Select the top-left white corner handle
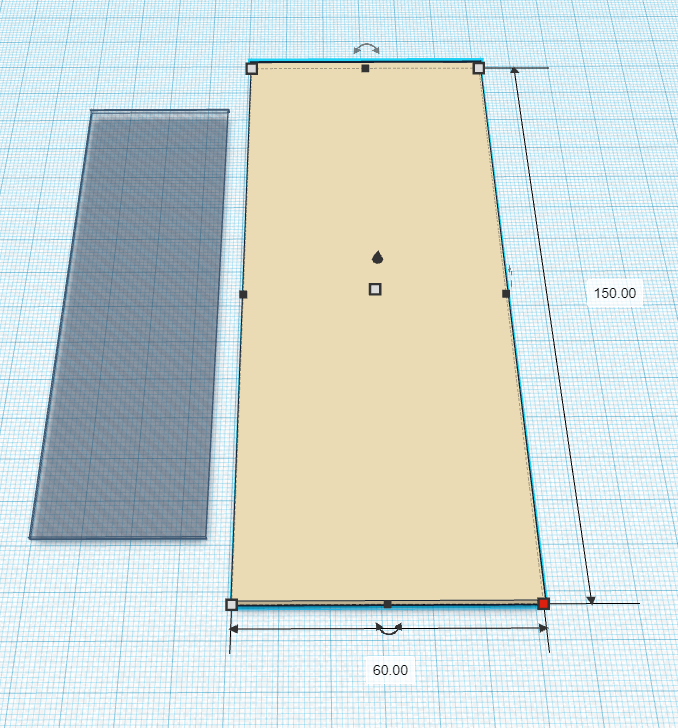Viewport: 678px width, 728px height. pyautogui.click(x=252, y=69)
